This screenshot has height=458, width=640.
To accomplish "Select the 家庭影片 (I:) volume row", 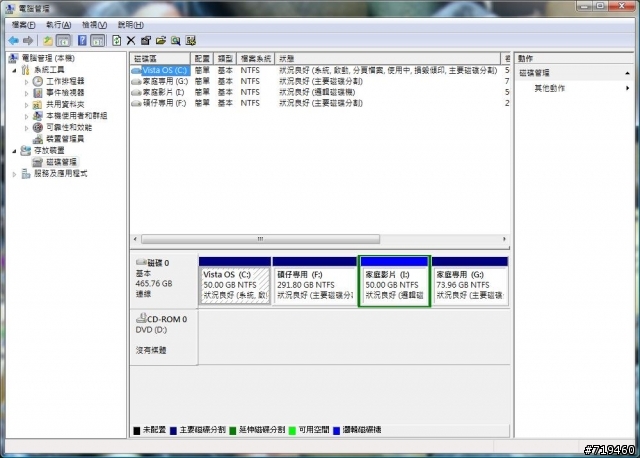I will [x=320, y=92].
